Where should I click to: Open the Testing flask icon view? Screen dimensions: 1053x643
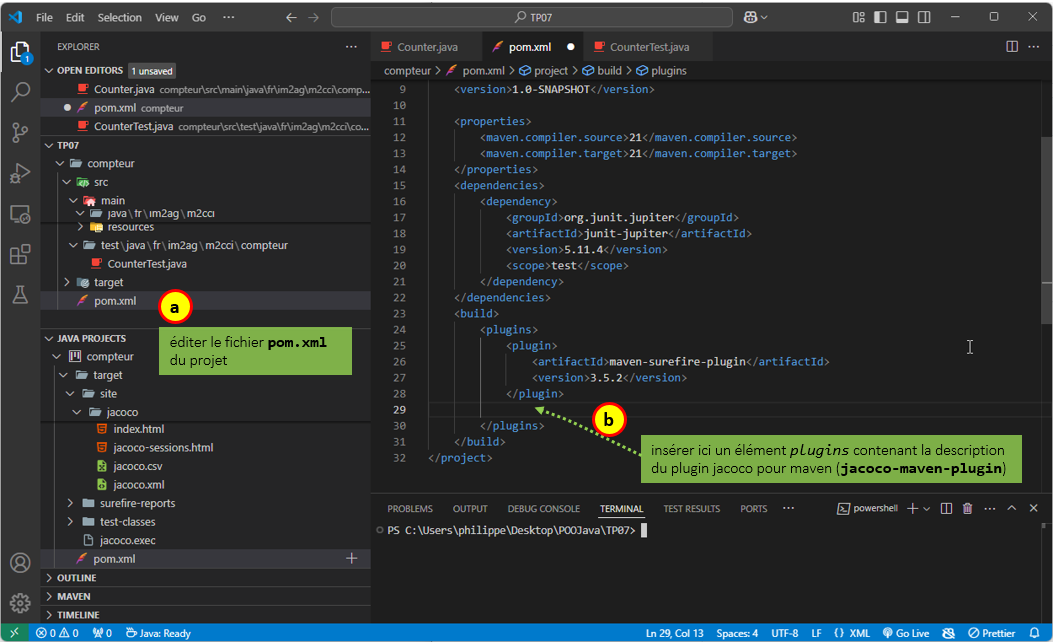pyautogui.click(x=20, y=295)
